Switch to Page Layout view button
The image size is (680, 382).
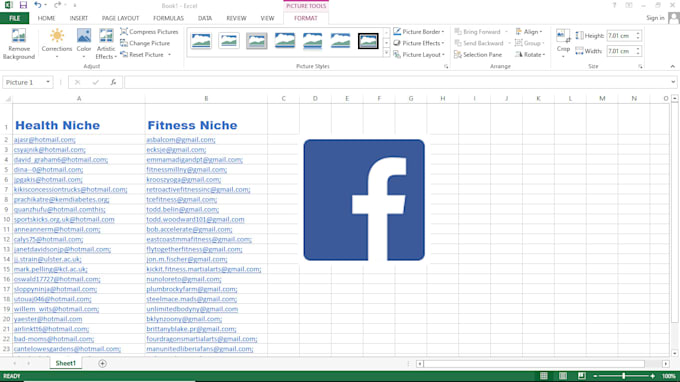pos(563,376)
